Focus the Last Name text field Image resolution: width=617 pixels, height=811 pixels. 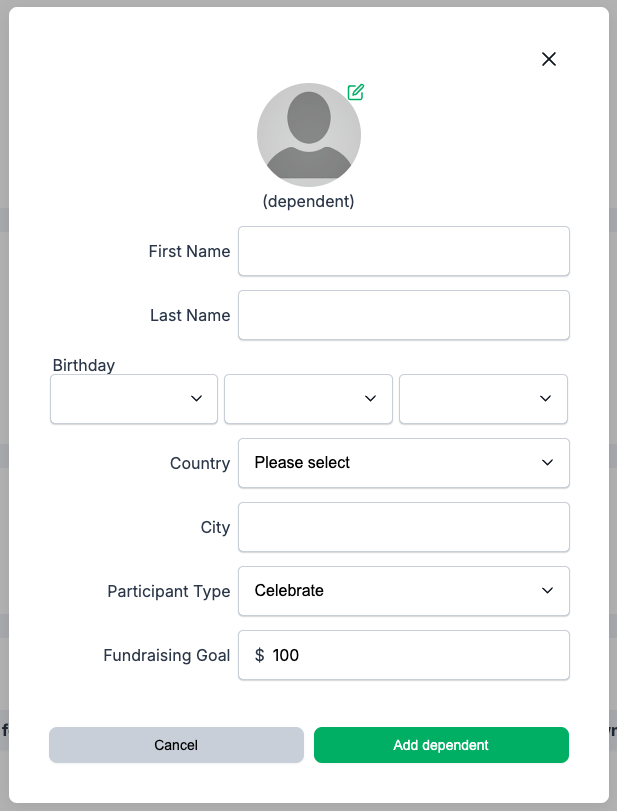pos(403,315)
